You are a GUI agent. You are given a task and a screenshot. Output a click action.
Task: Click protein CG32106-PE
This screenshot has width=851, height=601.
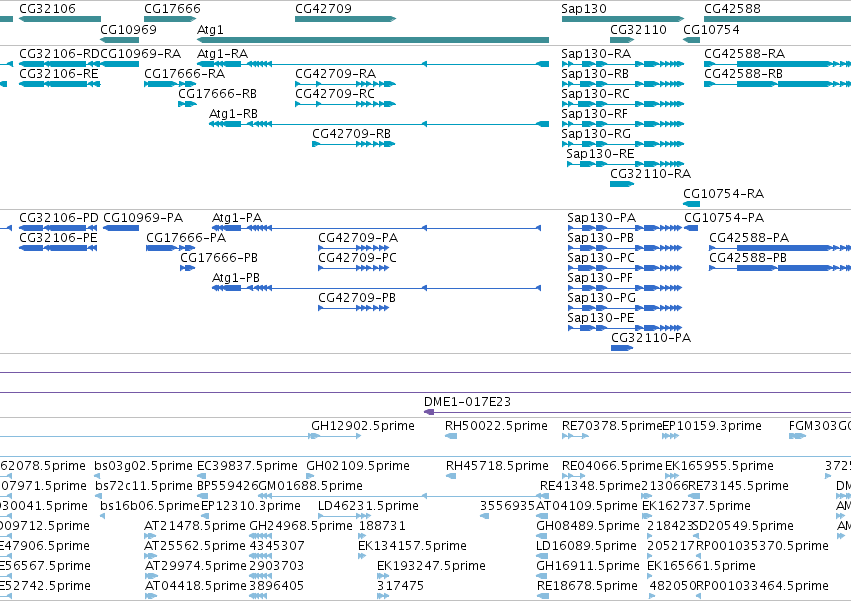point(58,248)
